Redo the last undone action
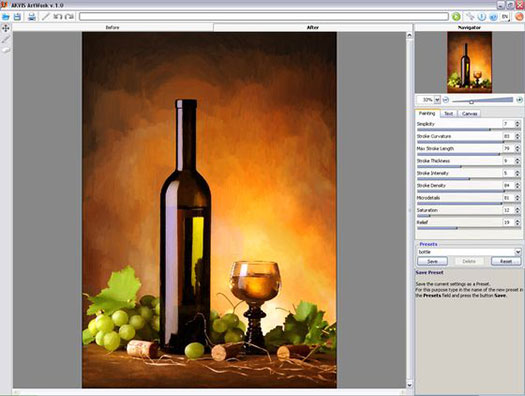 click(69, 16)
